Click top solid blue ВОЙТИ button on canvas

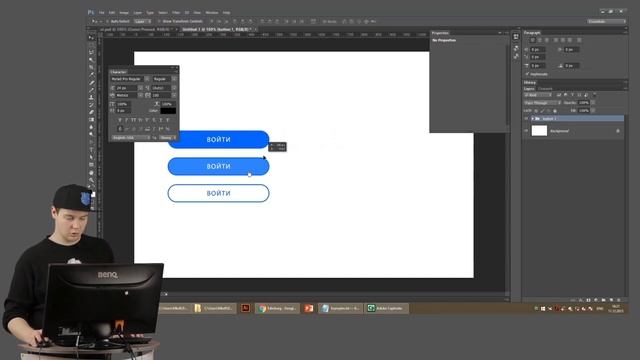[219, 140]
